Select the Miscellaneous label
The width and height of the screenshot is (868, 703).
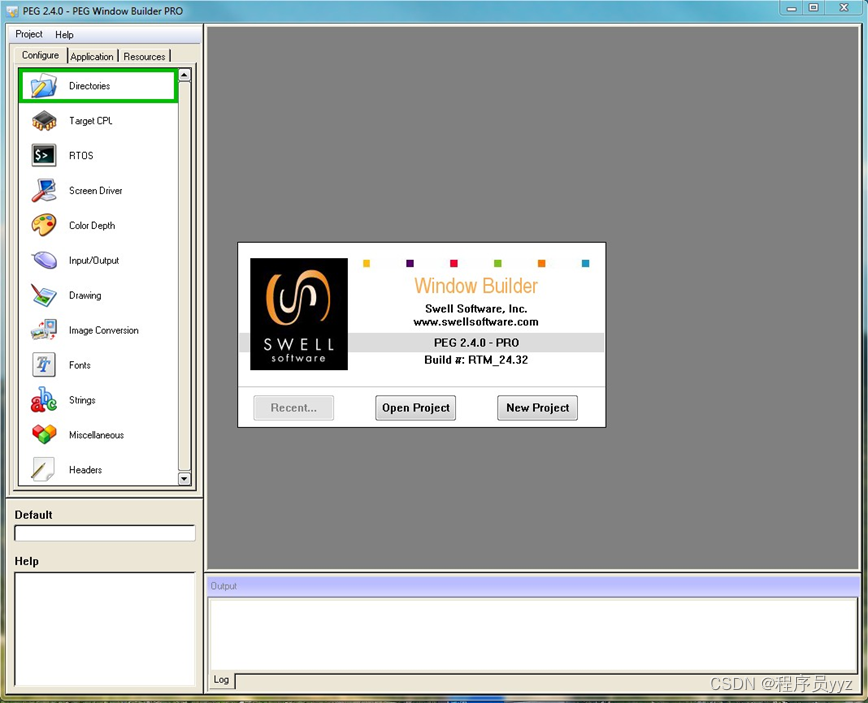(96, 435)
